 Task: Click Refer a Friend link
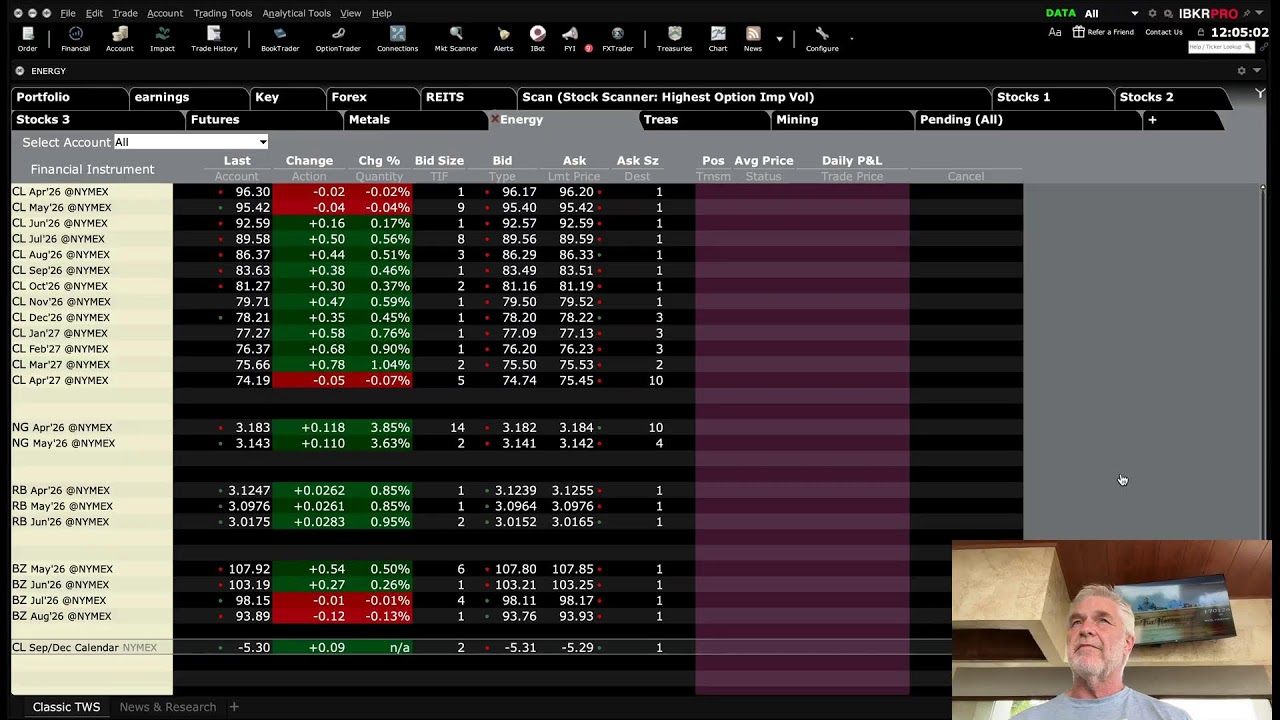tap(1103, 32)
